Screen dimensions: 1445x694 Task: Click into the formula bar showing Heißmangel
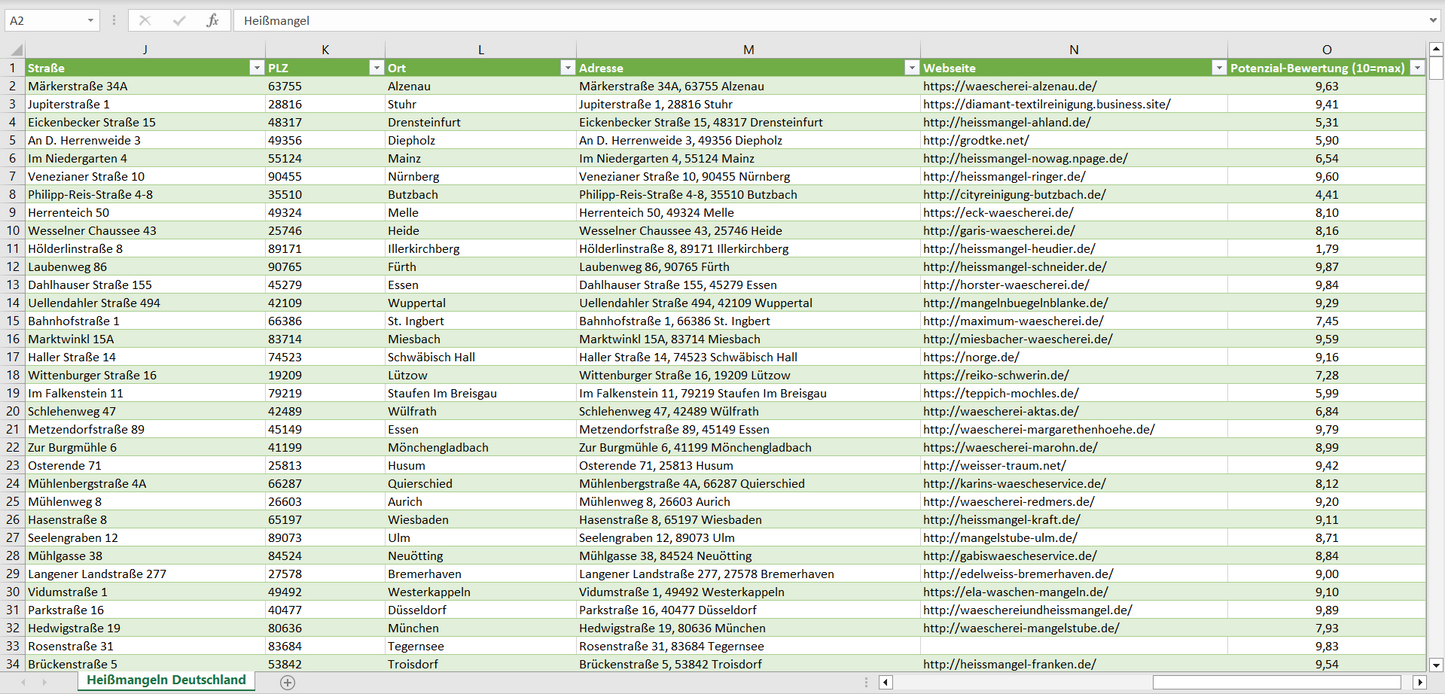pyautogui.click(x=800, y=20)
